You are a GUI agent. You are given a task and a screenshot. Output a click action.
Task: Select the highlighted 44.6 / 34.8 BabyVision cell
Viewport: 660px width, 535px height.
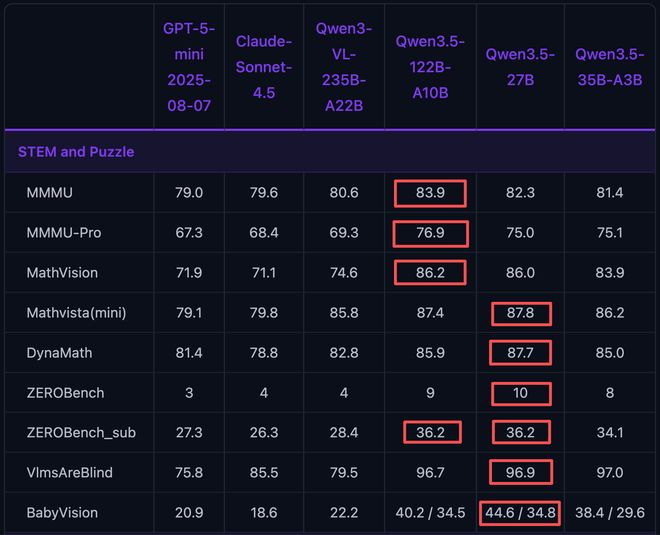(520, 513)
